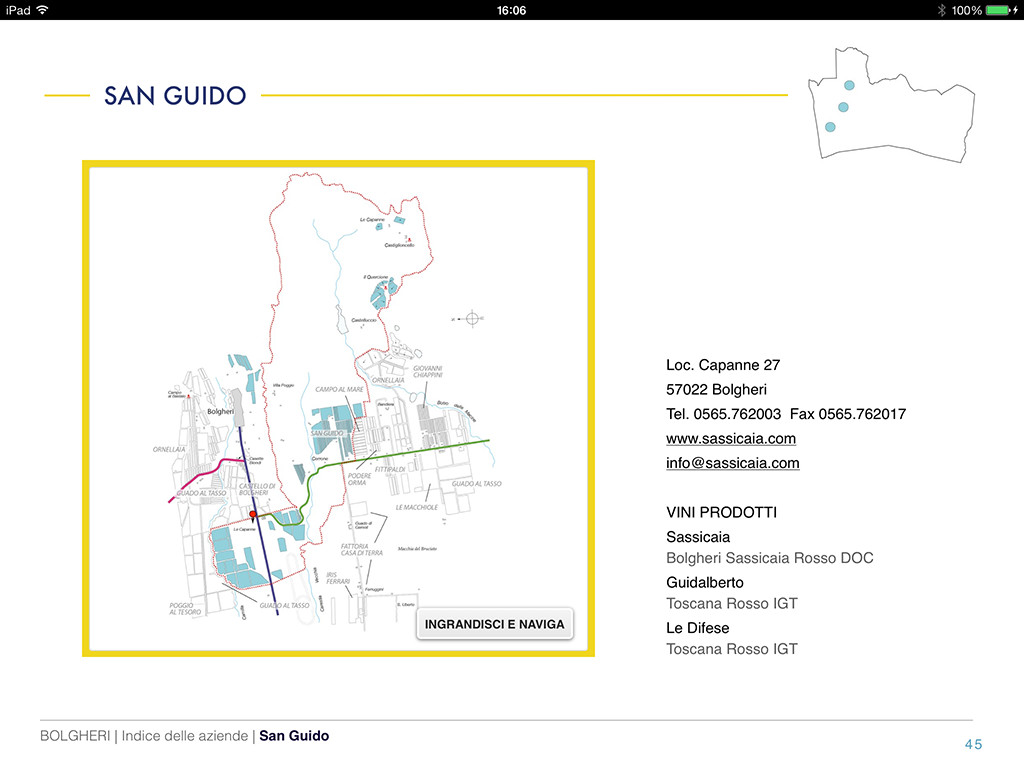Screen dimensions: 1024x768
Task: Tap the top dot on the mini region map
Action: point(849,86)
